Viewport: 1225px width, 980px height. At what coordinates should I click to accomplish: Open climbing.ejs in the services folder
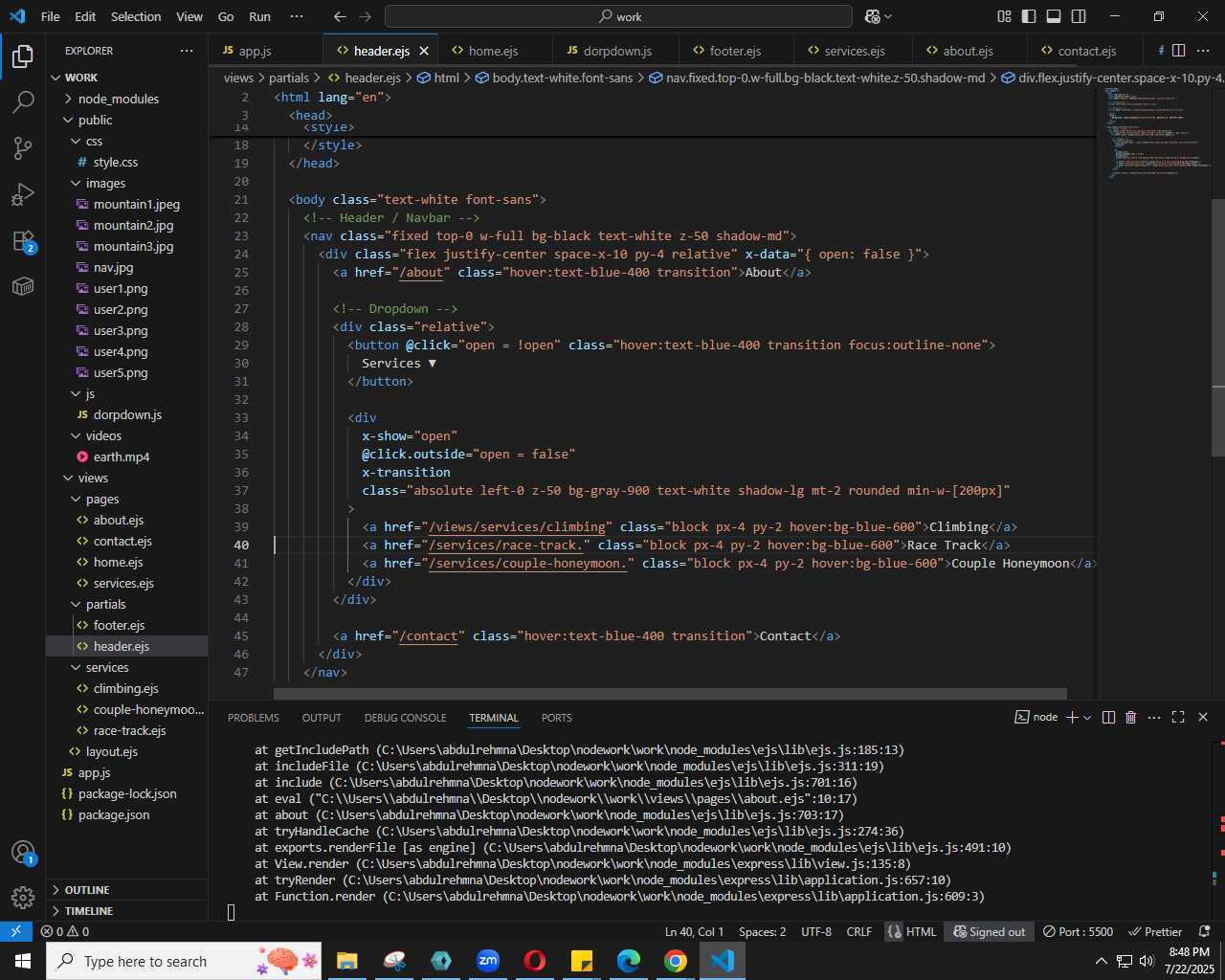126,688
